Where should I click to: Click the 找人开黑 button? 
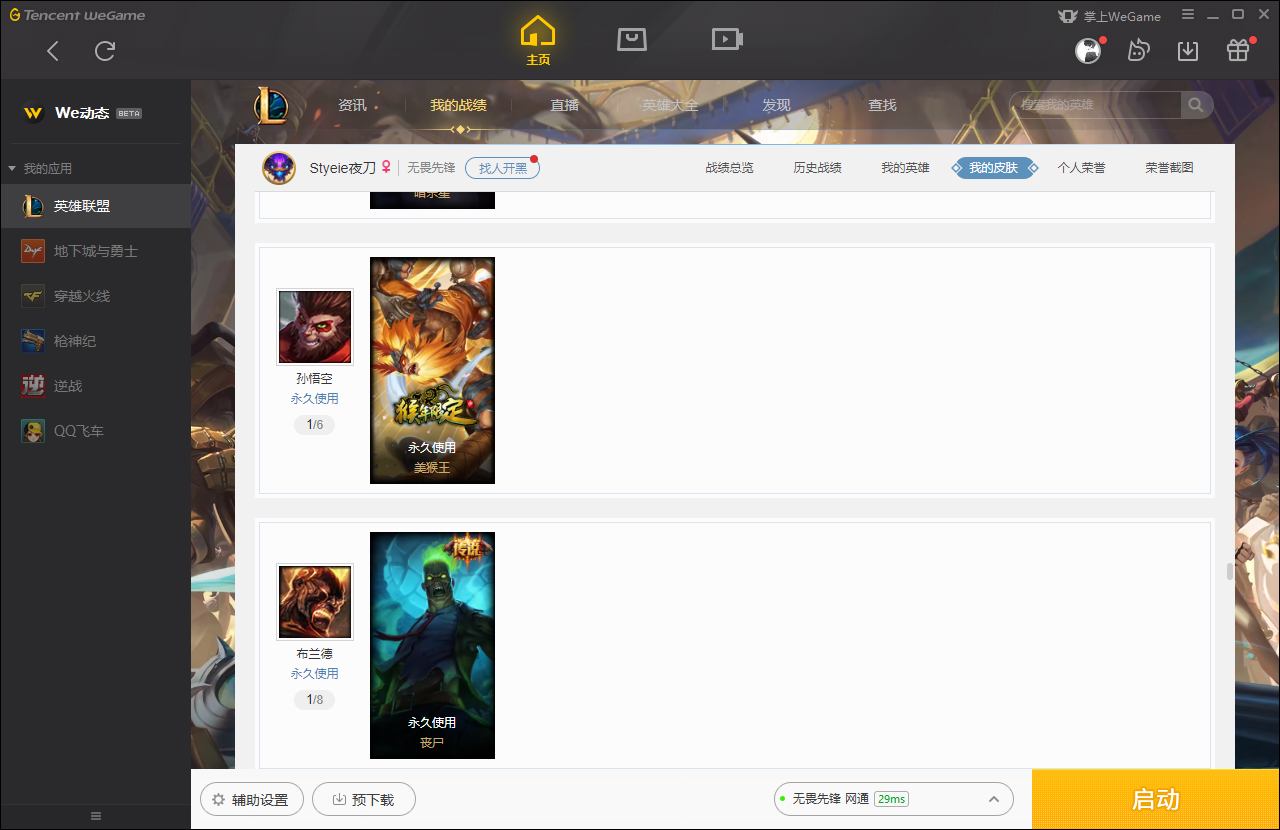[502, 168]
